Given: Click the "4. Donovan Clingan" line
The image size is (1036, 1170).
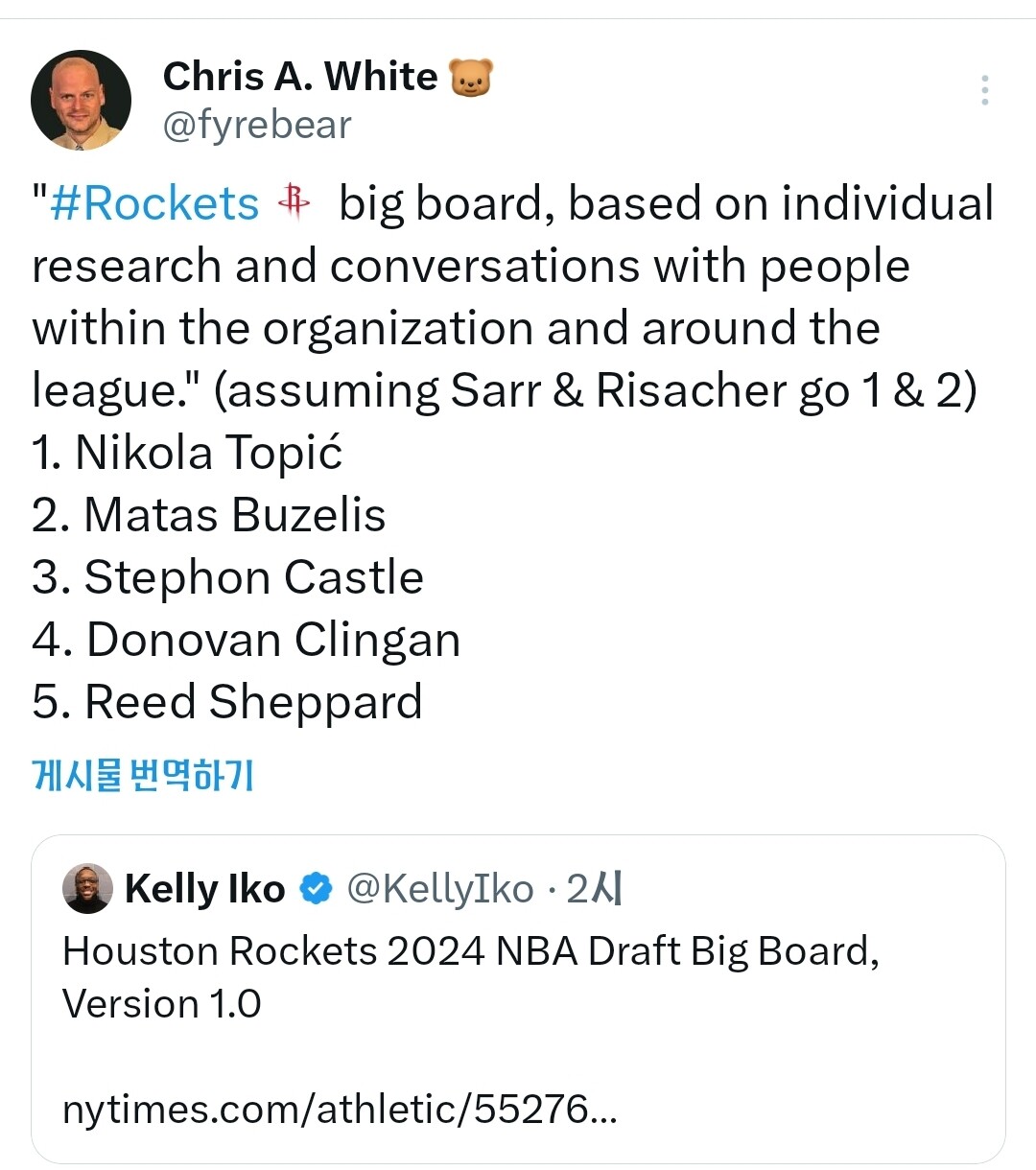Looking at the screenshot, I should 246,640.
